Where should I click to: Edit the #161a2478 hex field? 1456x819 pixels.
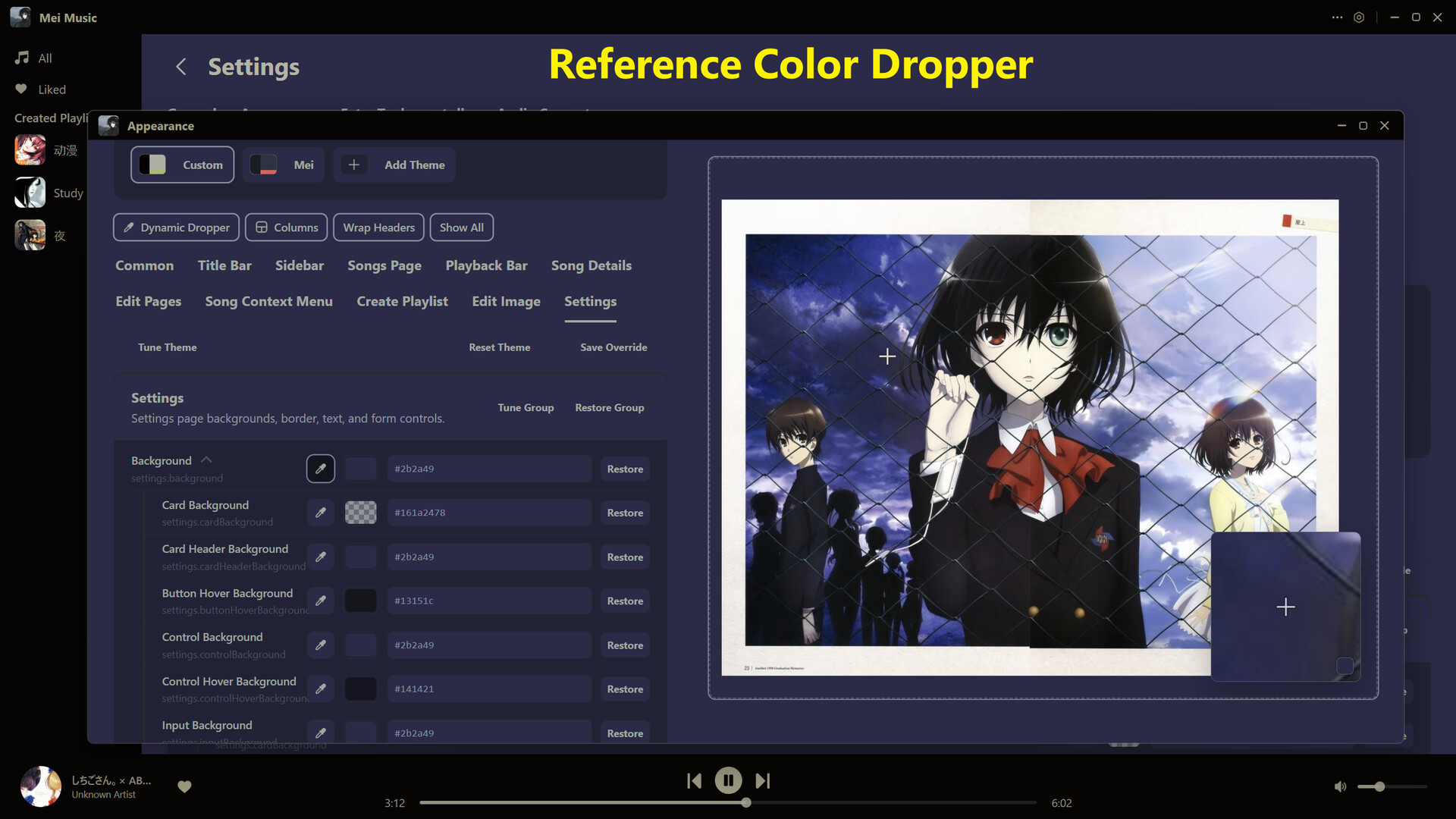[489, 513]
